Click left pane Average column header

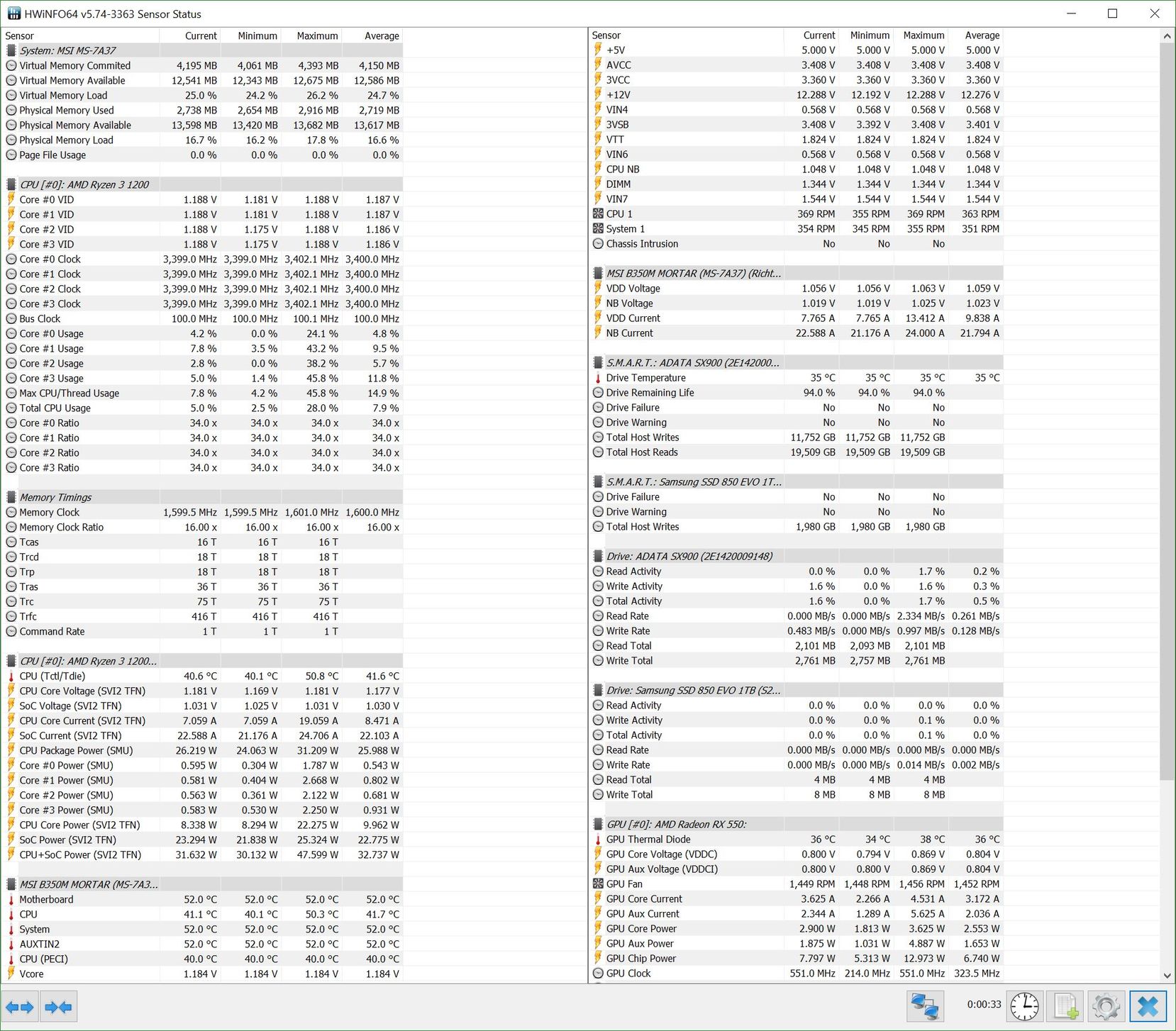point(373,35)
